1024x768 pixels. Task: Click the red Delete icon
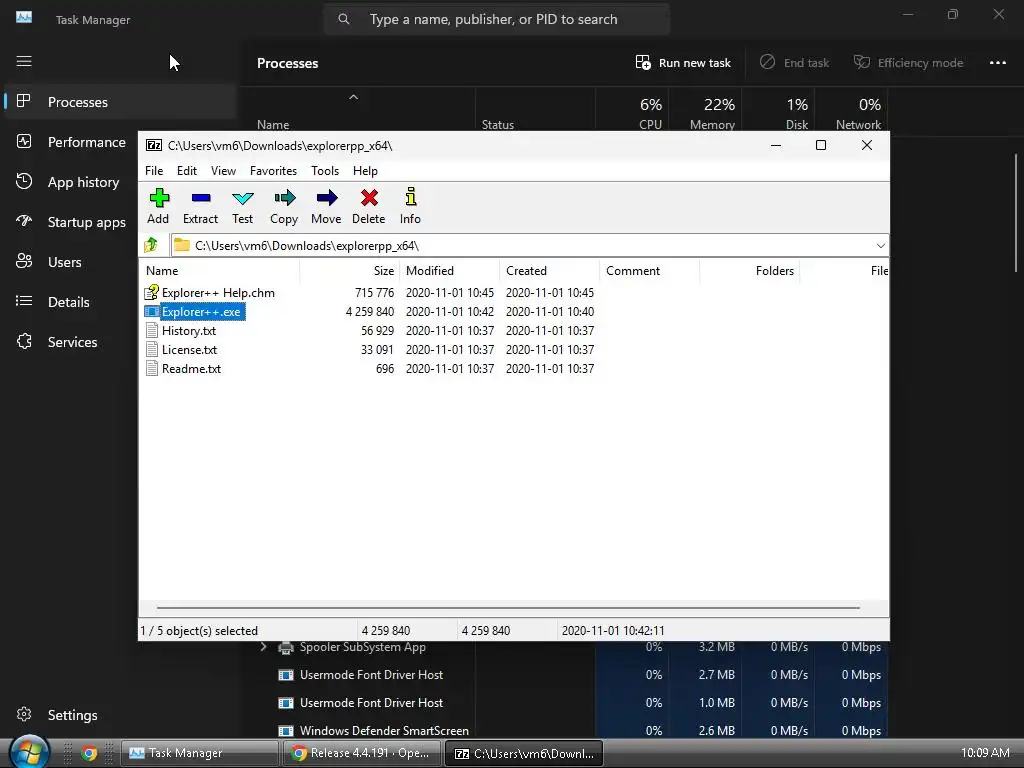tap(368, 206)
